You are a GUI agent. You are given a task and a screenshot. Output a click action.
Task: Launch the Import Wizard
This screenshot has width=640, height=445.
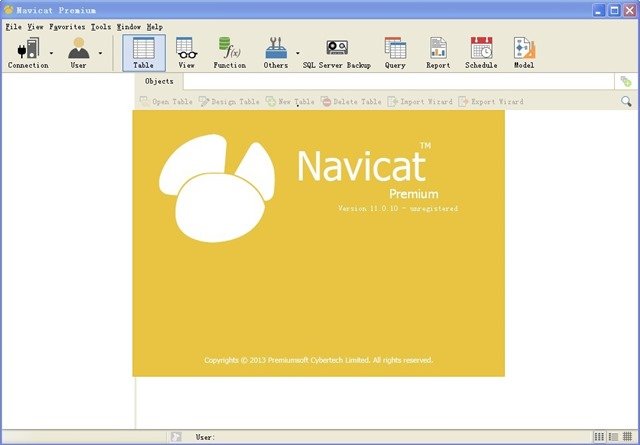click(420, 102)
